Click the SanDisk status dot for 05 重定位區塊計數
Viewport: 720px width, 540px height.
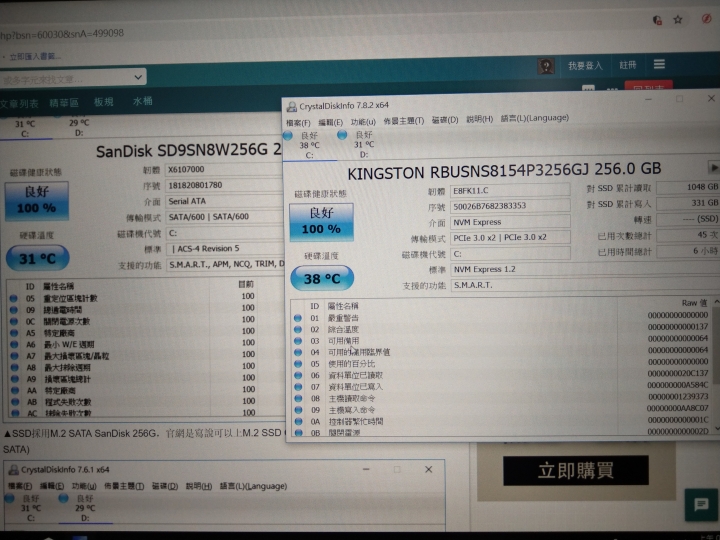point(14,298)
